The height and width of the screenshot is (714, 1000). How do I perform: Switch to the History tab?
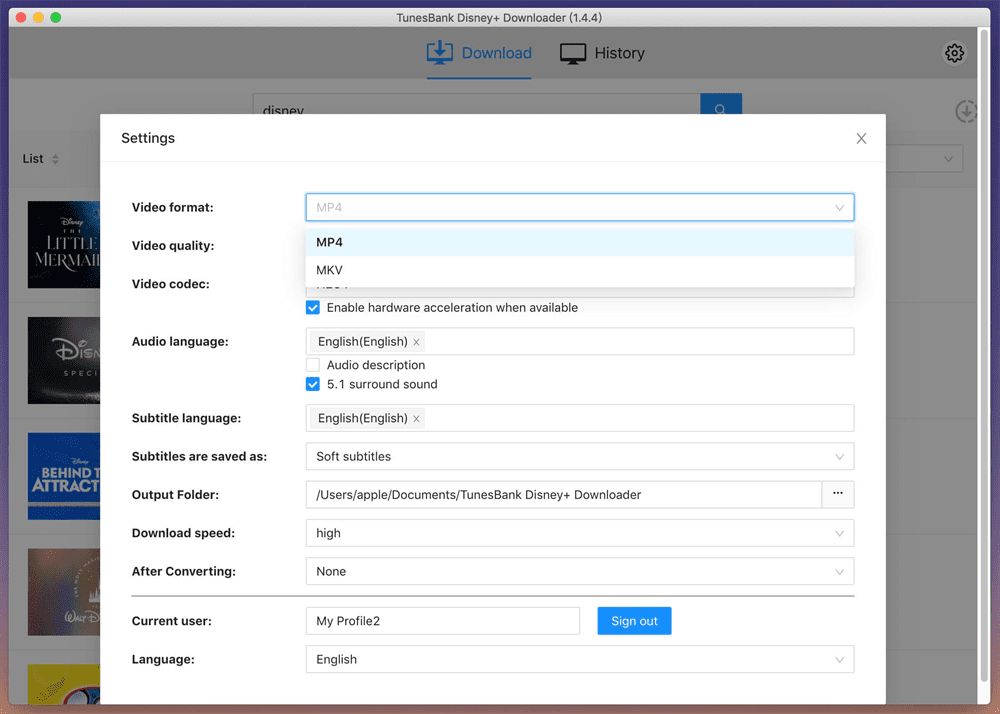click(602, 54)
